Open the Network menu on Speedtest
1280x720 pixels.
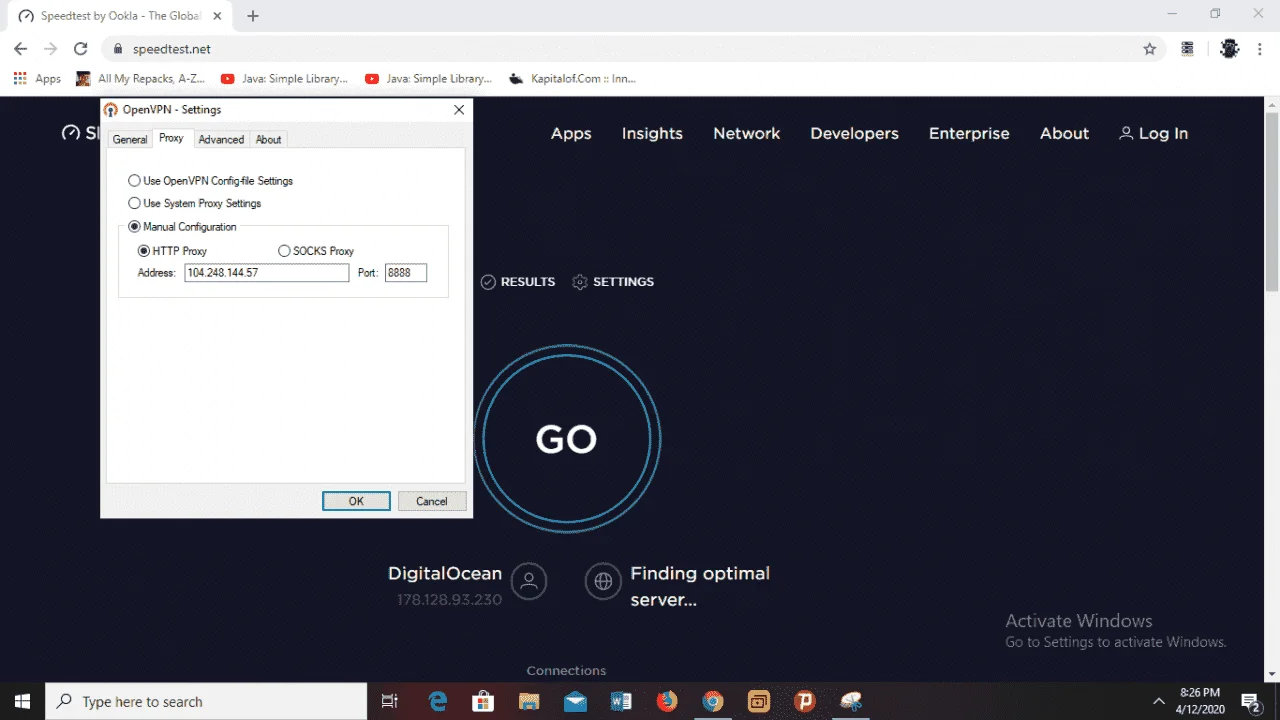[747, 133]
